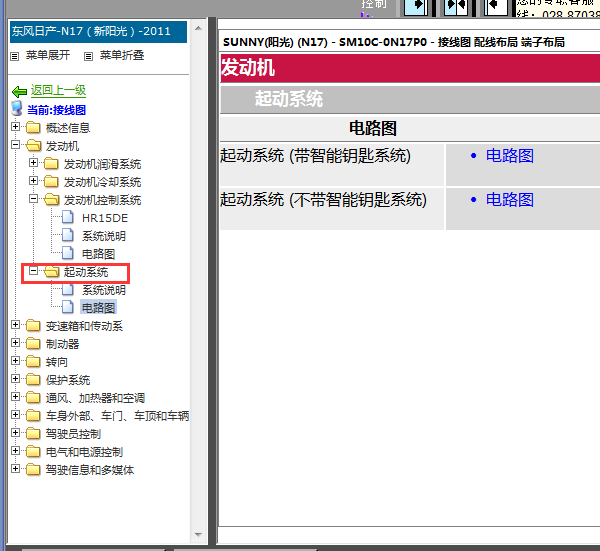Click 制动器 folder icon
600x551 pixels.
tap(33, 343)
